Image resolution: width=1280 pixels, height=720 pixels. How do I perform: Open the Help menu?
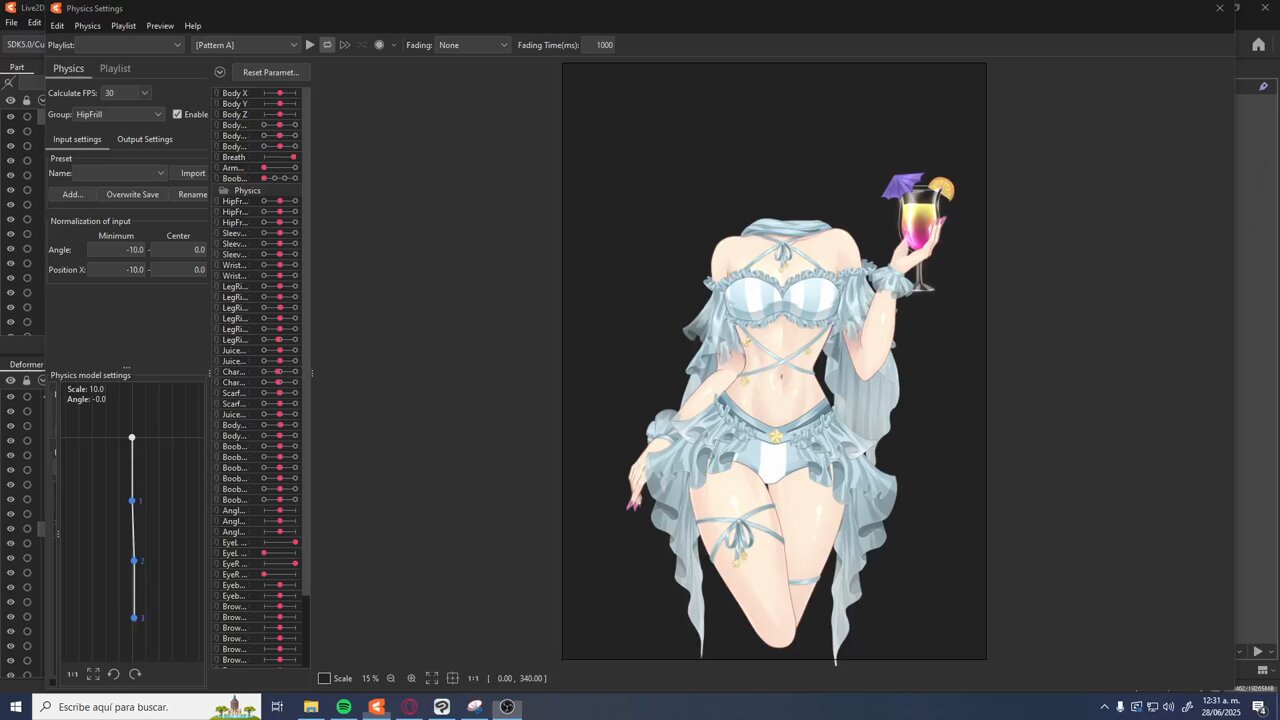pyautogui.click(x=193, y=26)
